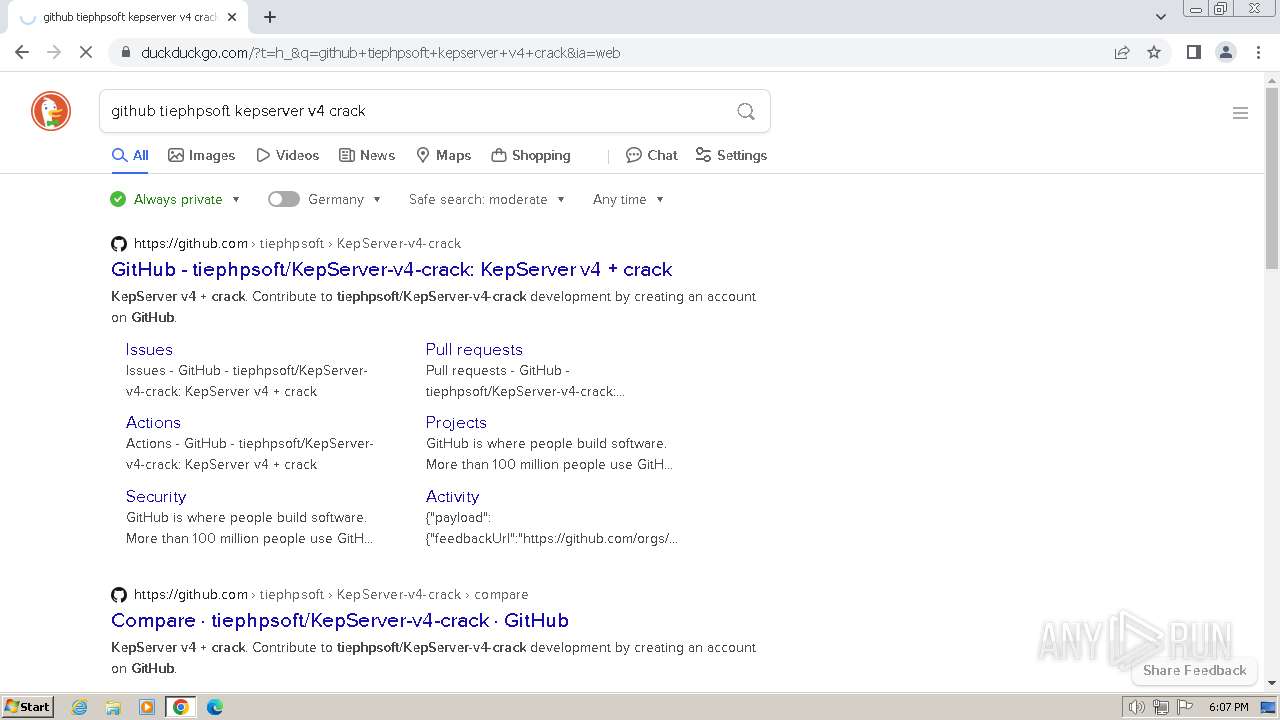The height and width of the screenshot is (720, 1280).
Task: Open the Chrome profile avatar icon
Action: (x=1225, y=52)
